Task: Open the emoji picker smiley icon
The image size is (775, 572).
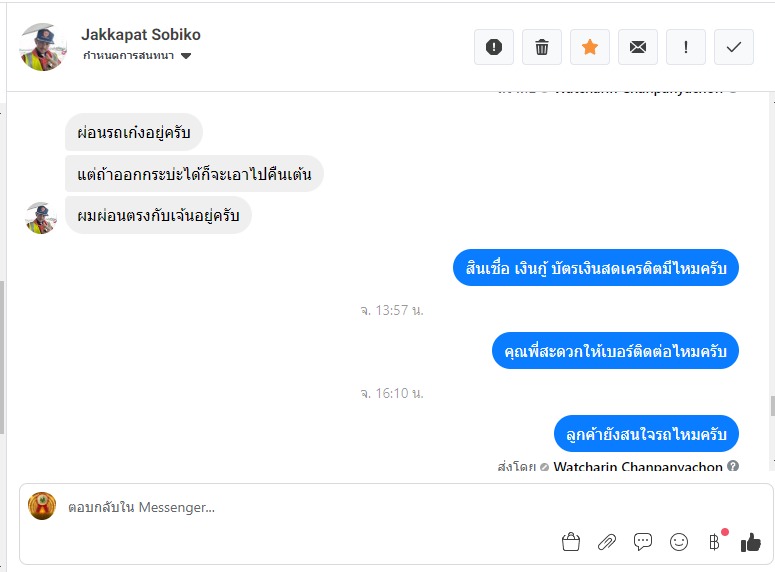Action: tap(679, 542)
